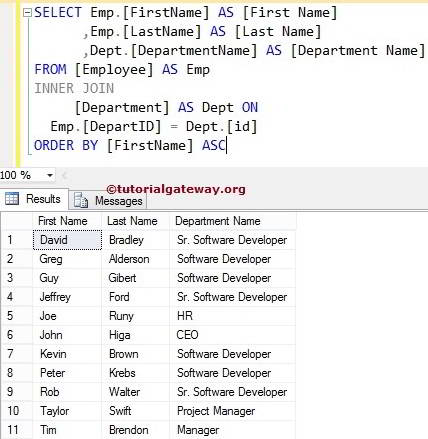Click Software Developer in Kevin's row

tap(233, 354)
